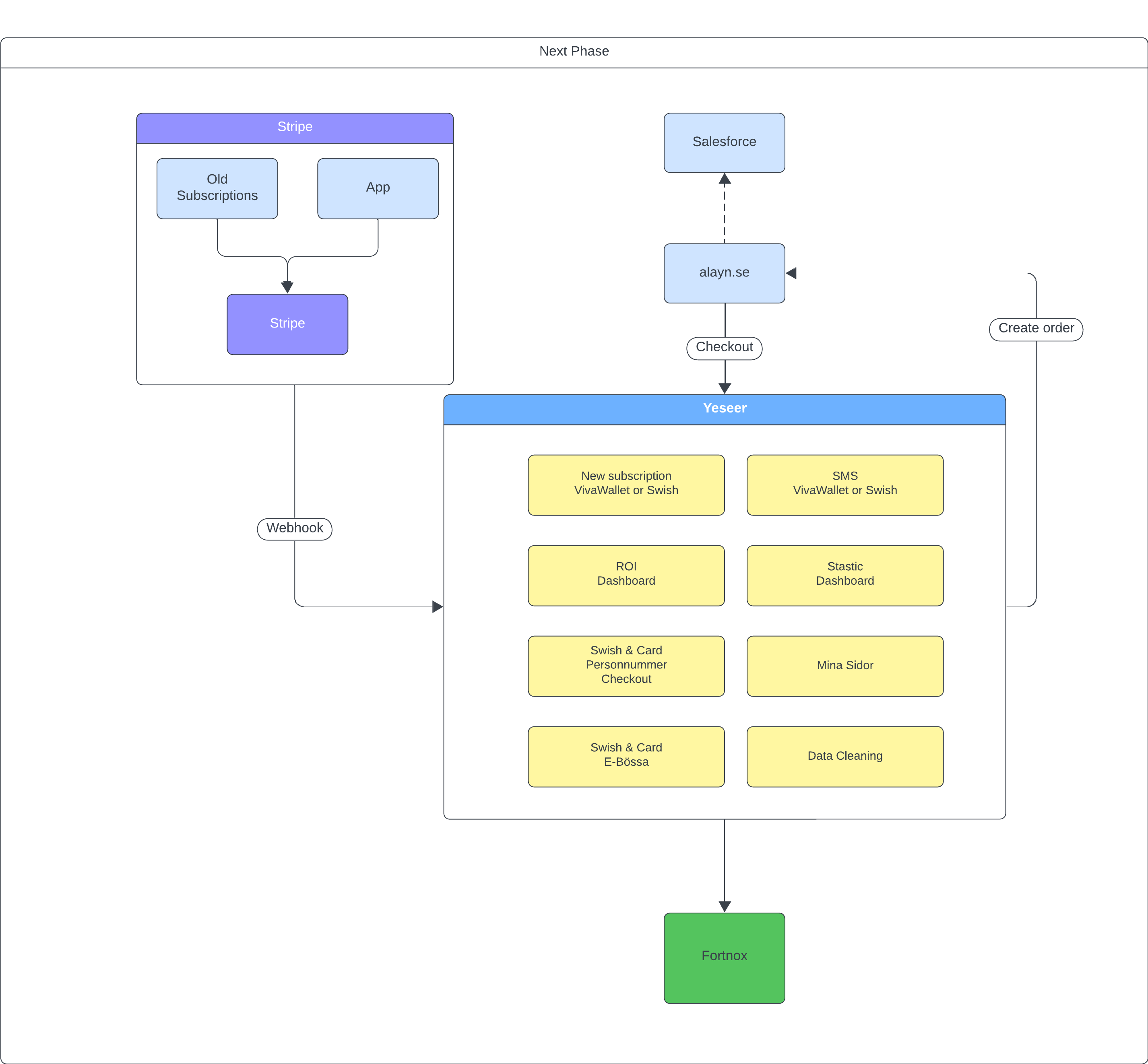Click the arrowhead pointing into Fortnox
This screenshot has height=1064, width=1148.
click(x=725, y=906)
